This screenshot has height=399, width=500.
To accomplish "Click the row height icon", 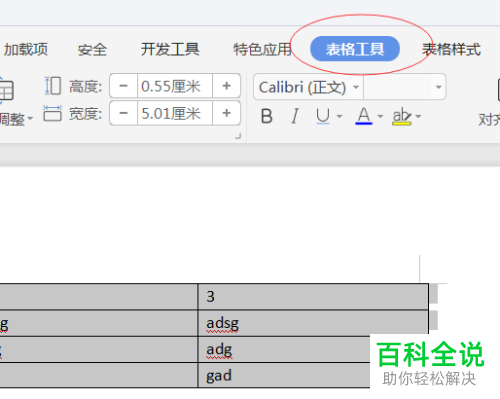I will pos(53,86).
